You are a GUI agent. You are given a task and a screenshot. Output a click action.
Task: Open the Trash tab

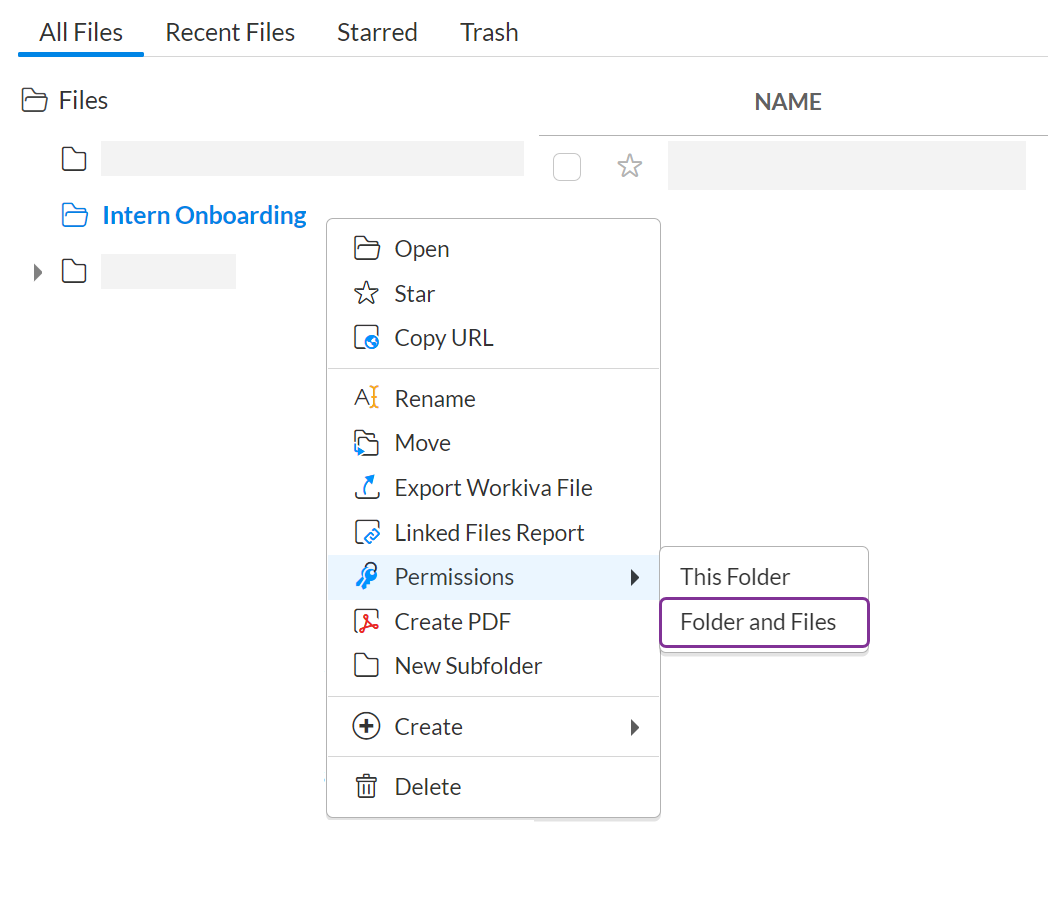pyautogui.click(x=489, y=32)
